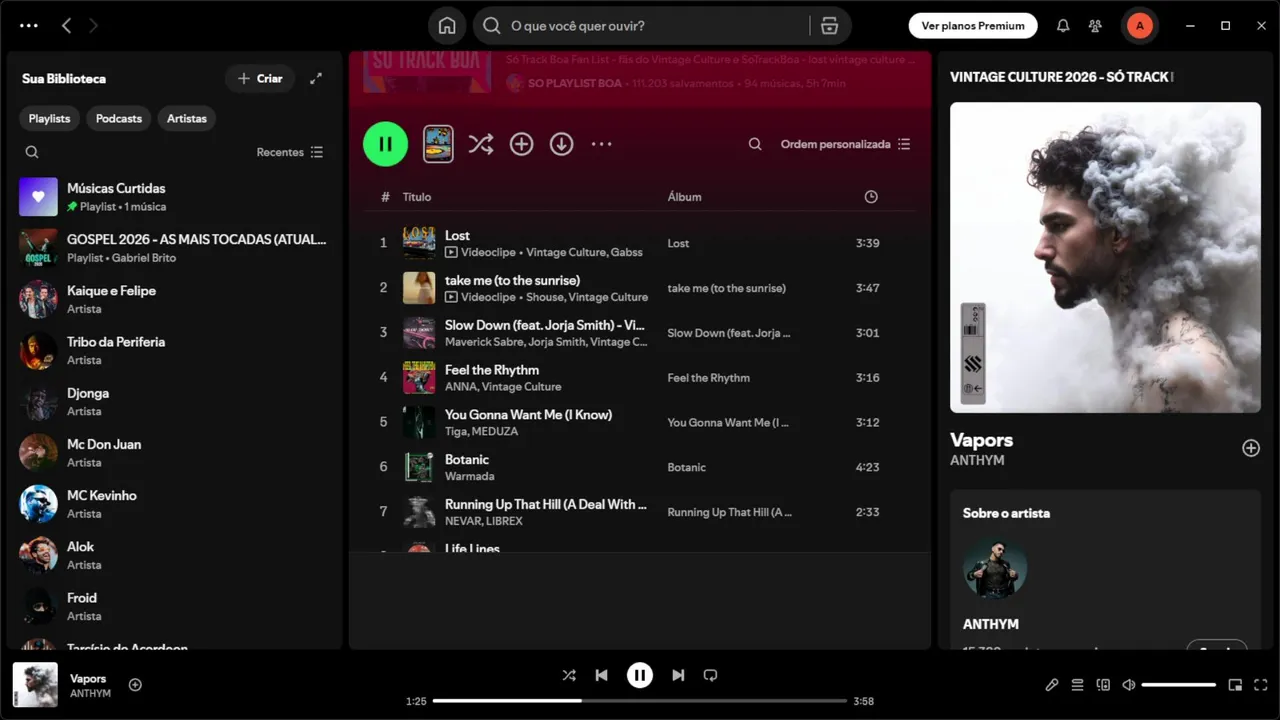Screen dimensions: 1280x720
Task: Open artist 'Alok' in the library
Action: pos(174,555)
